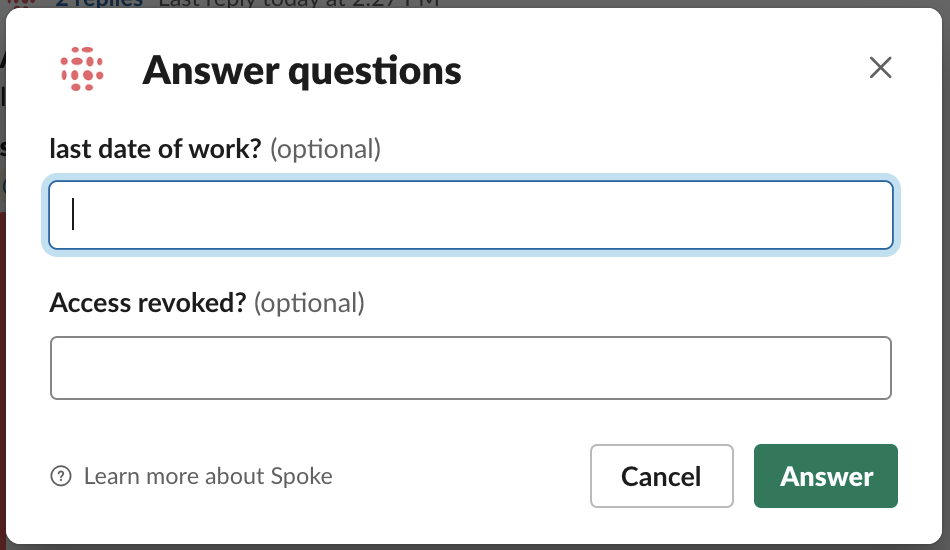The width and height of the screenshot is (950, 550).
Task: Focus the last date of work field
Action: click(x=471, y=215)
